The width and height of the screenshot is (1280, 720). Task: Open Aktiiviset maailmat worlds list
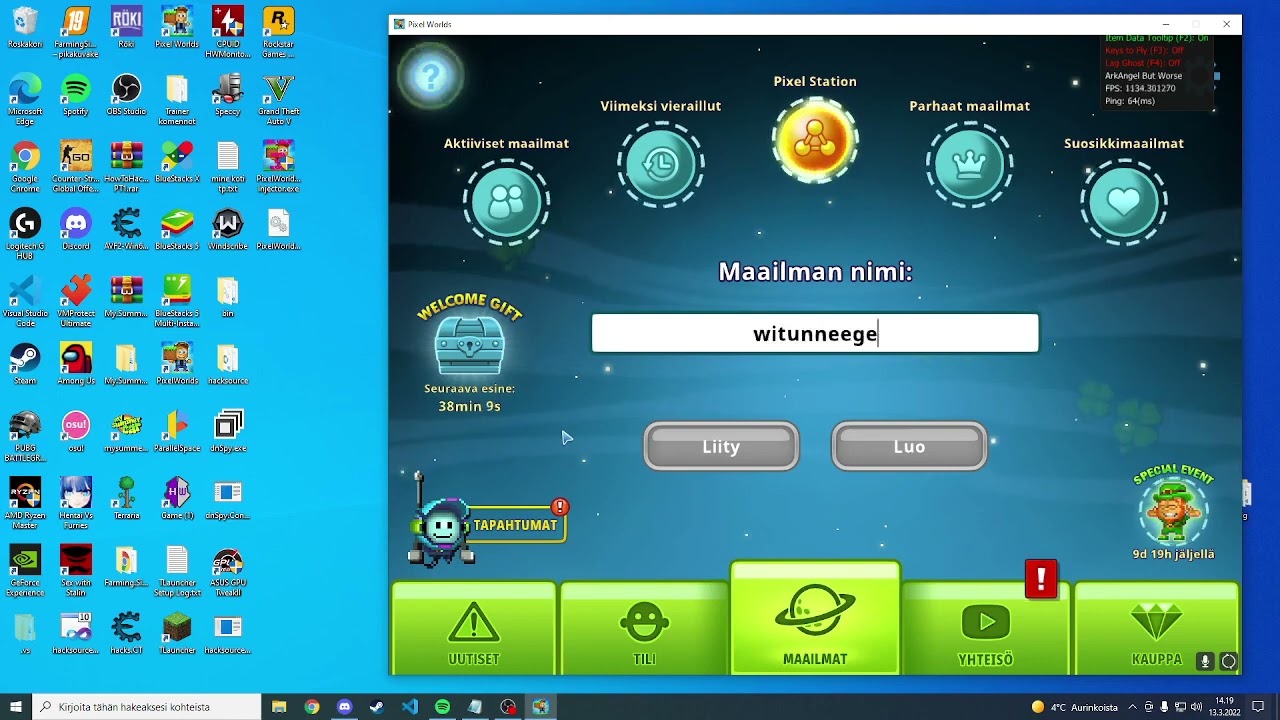click(507, 202)
